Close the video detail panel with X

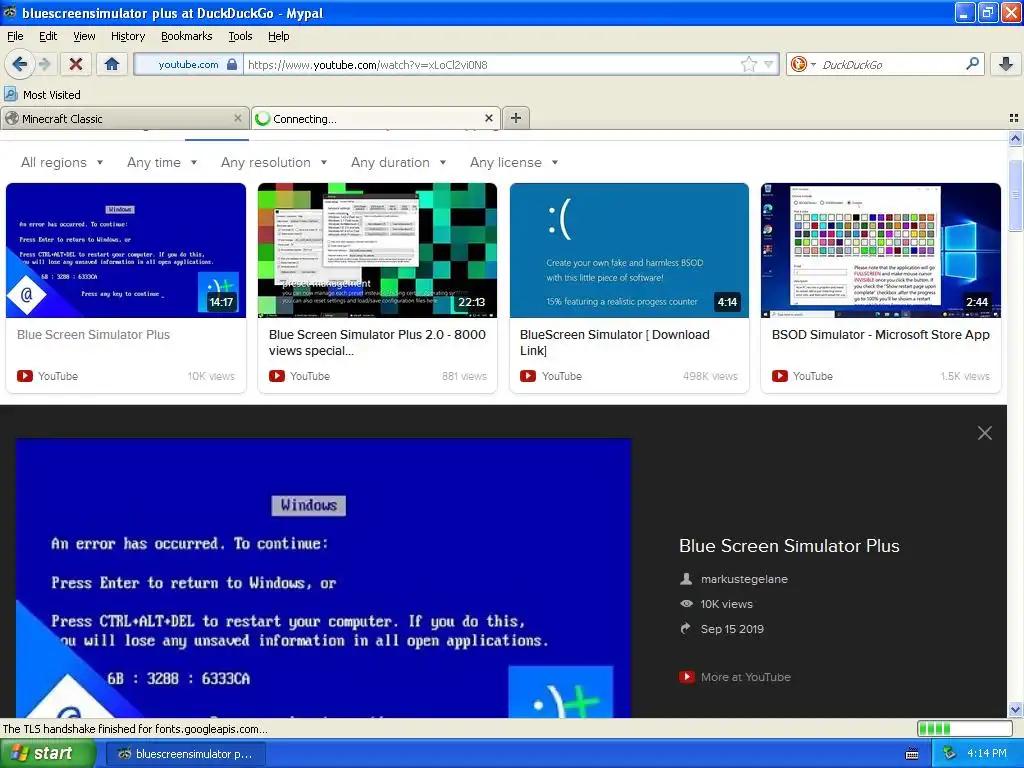985,433
